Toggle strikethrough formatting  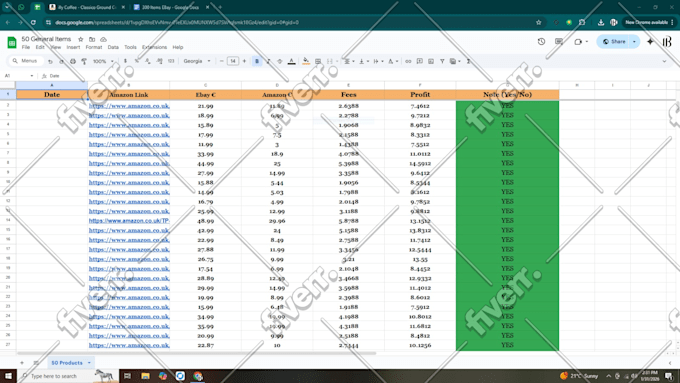[280, 61]
